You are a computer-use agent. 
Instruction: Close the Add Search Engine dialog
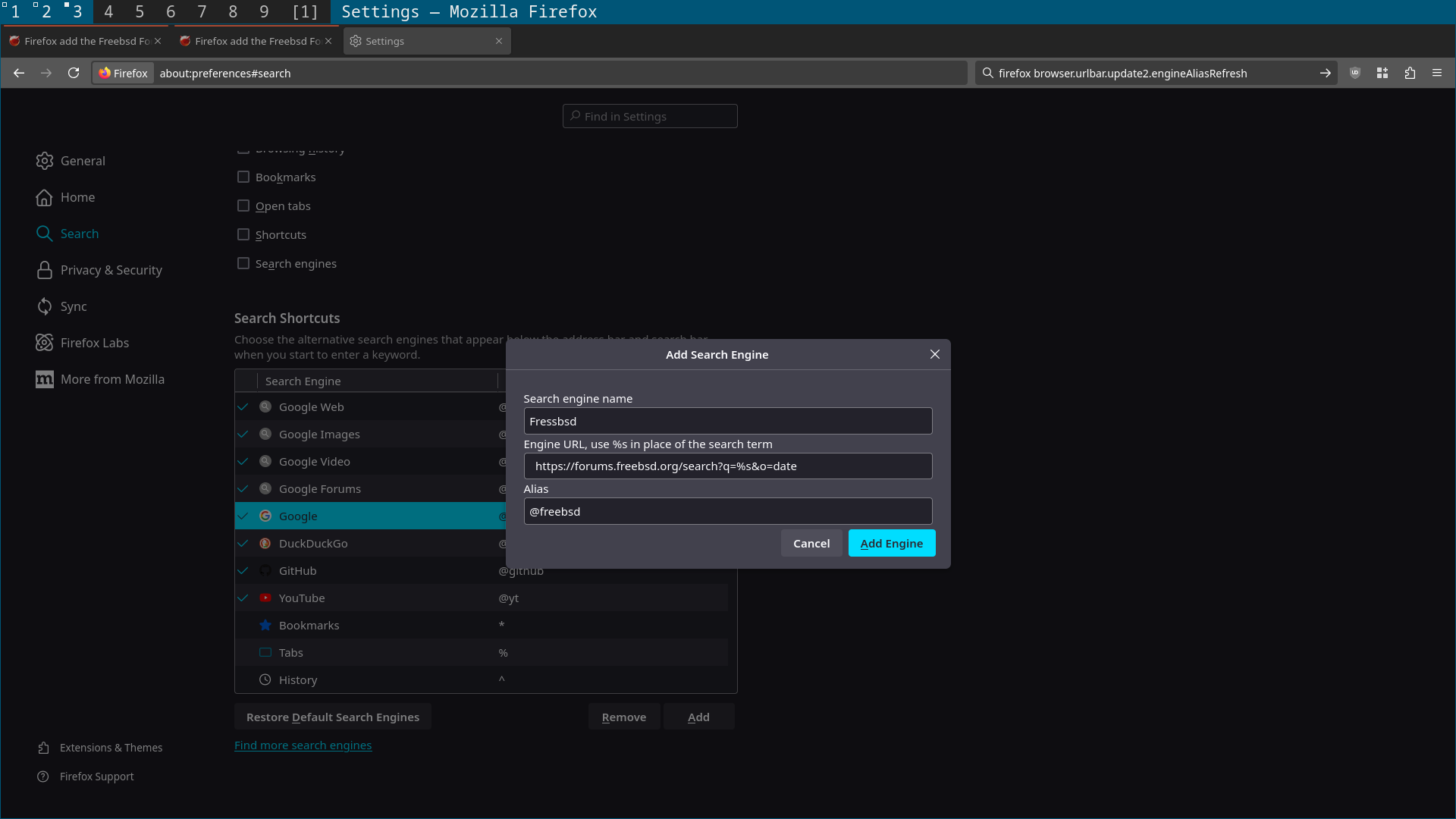(x=934, y=354)
